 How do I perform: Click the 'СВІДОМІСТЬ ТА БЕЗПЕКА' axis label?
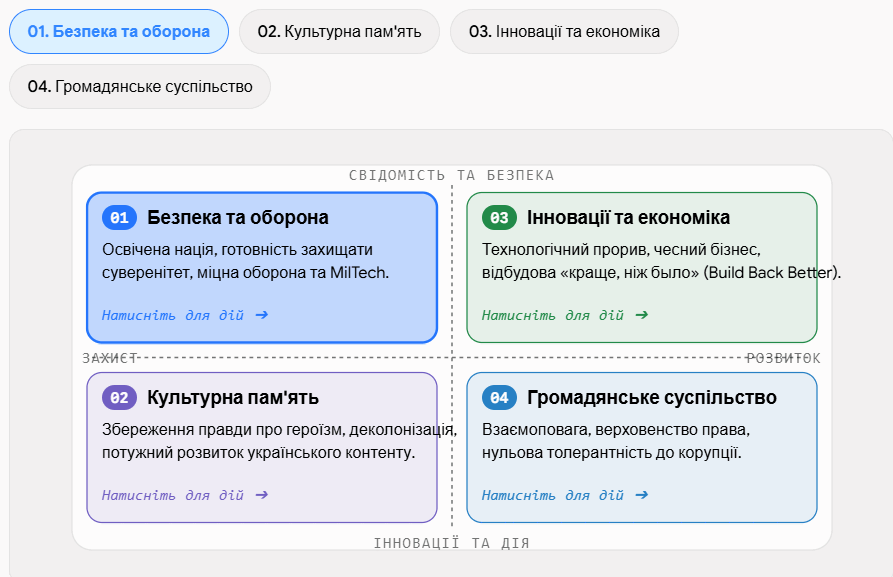(x=452, y=175)
